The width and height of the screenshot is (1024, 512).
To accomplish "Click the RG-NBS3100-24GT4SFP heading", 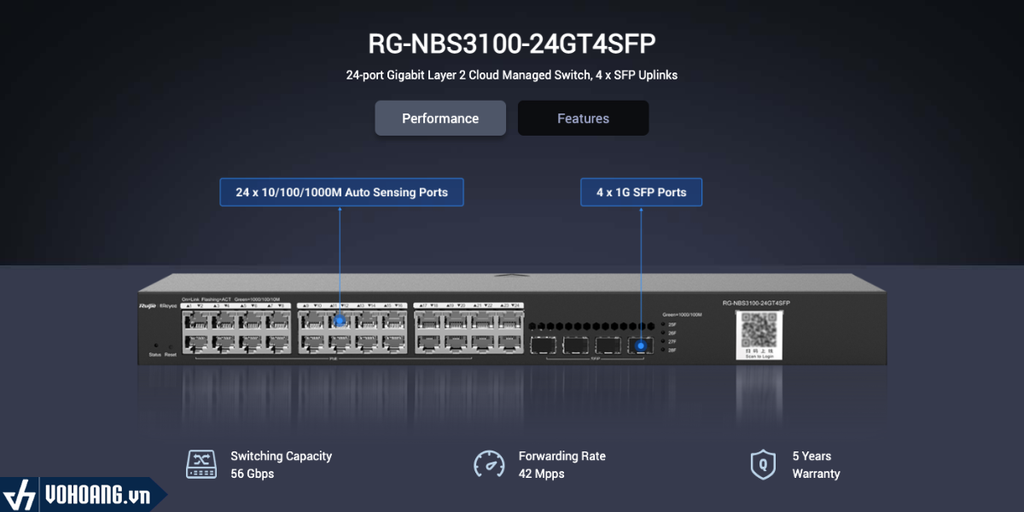I will point(511,44).
